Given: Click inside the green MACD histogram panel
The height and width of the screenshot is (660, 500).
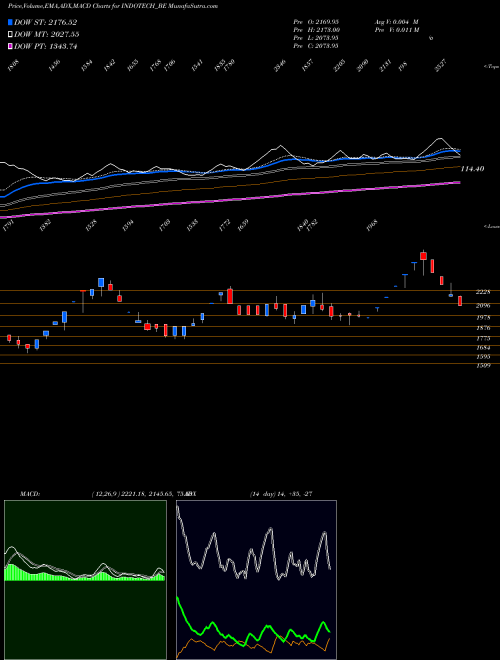Looking at the screenshot, I should click(85, 580).
